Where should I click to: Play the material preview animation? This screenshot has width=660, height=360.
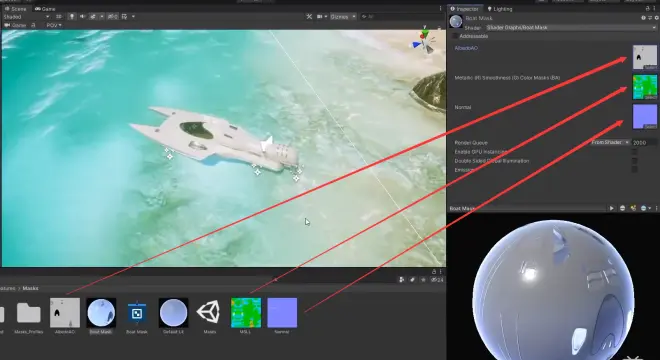[x=612, y=208]
